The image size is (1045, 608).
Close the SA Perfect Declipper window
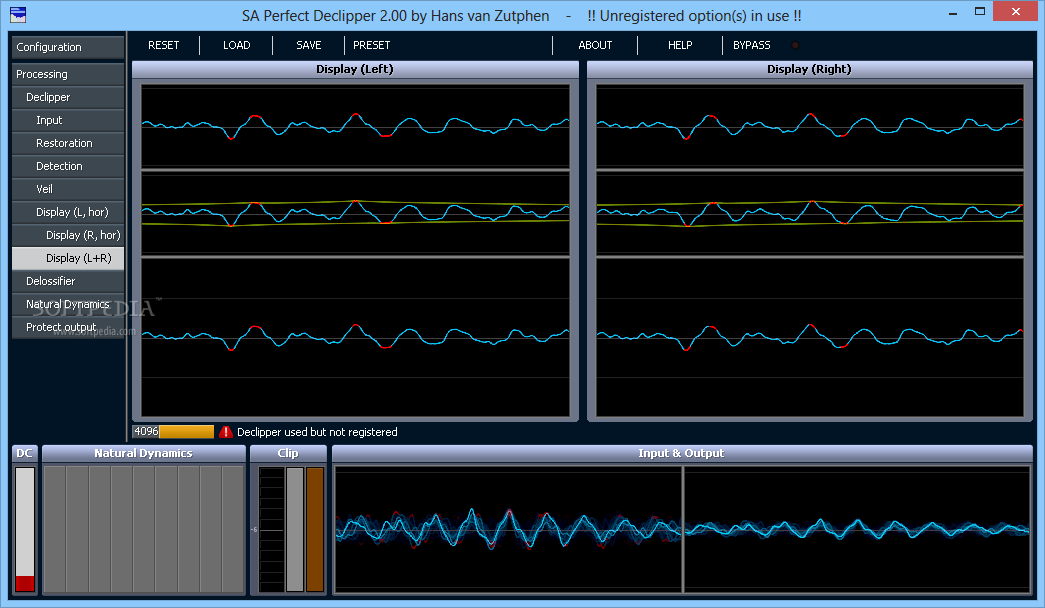(1016, 11)
